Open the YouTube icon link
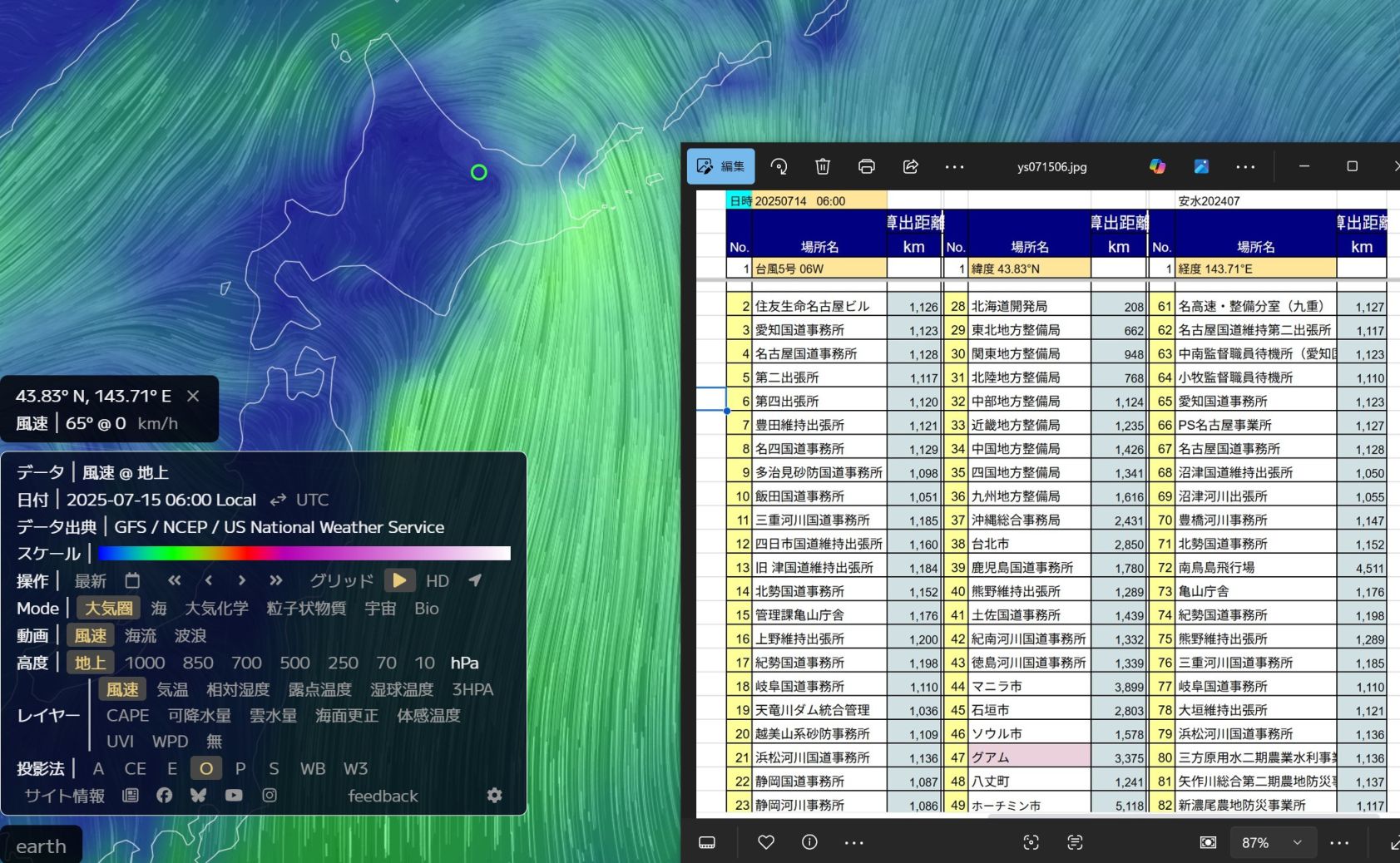Screen dimensions: 1400x863 click(x=234, y=796)
